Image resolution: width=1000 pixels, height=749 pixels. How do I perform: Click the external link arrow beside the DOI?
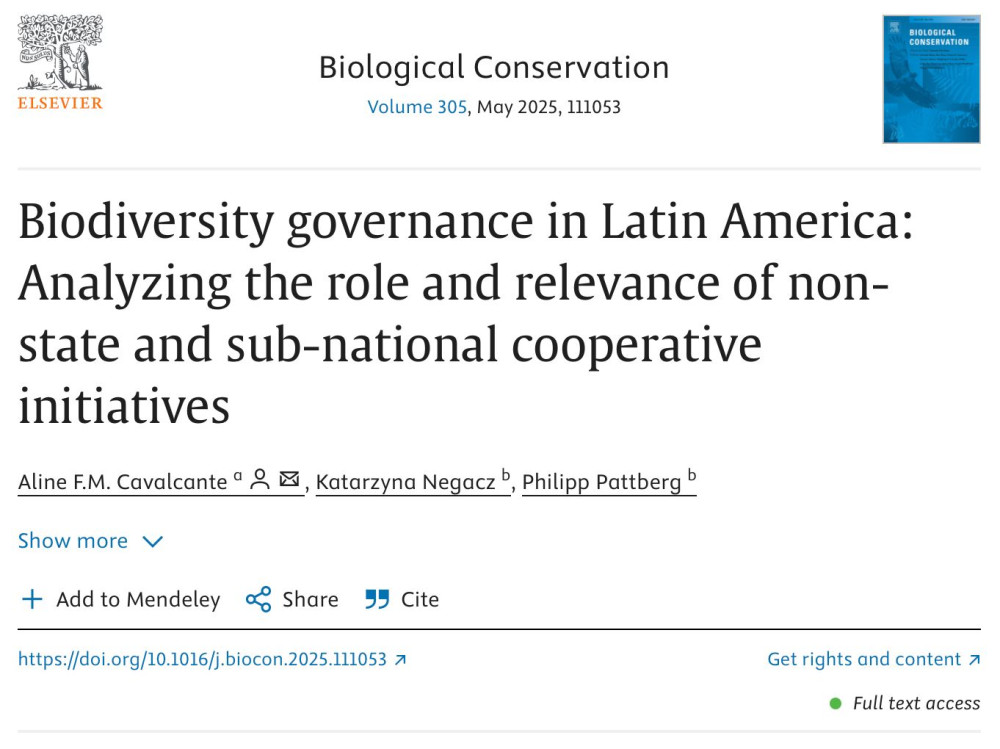(398, 659)
